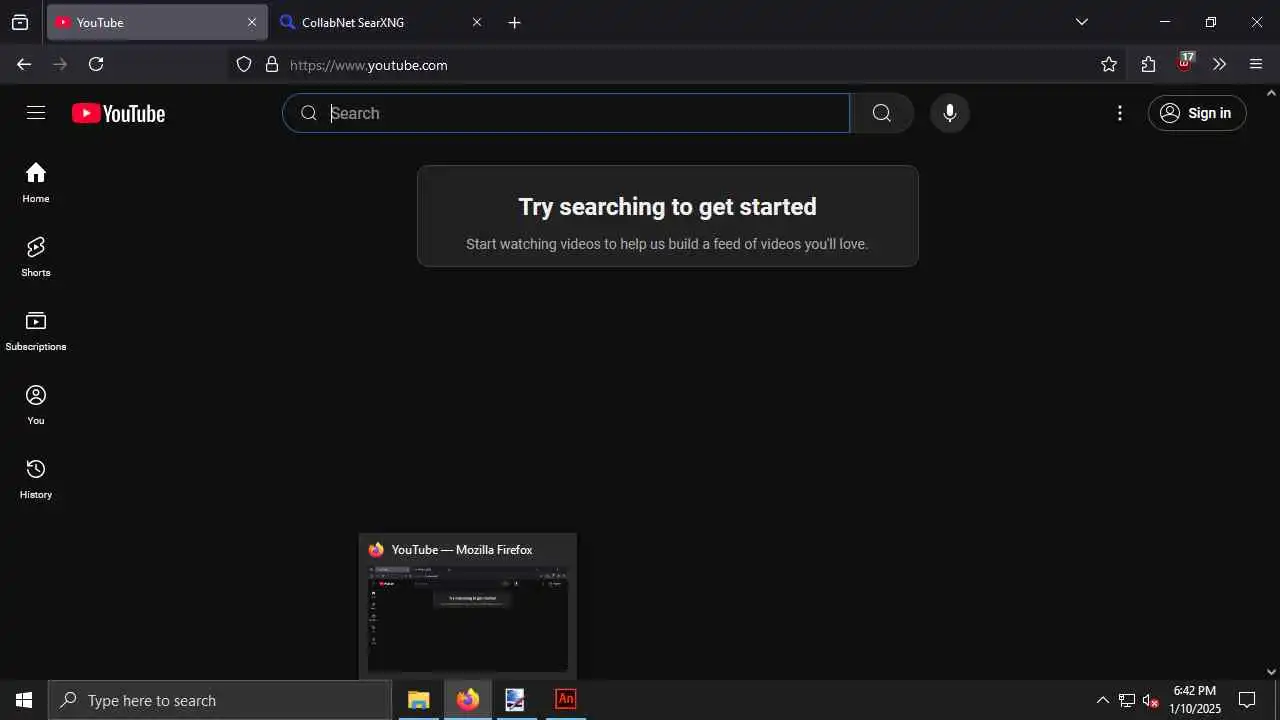The width and height of the screenshot is (1280, 720).
Task: Click the taskbar search box
Action: coord(220,700)
